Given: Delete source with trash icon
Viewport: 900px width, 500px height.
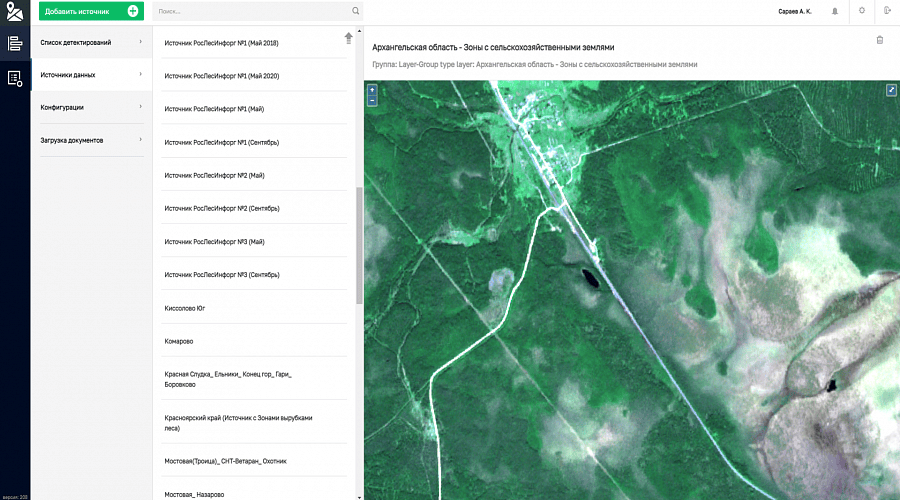Looking at the screenshot, I should click(x=879, y=40).
